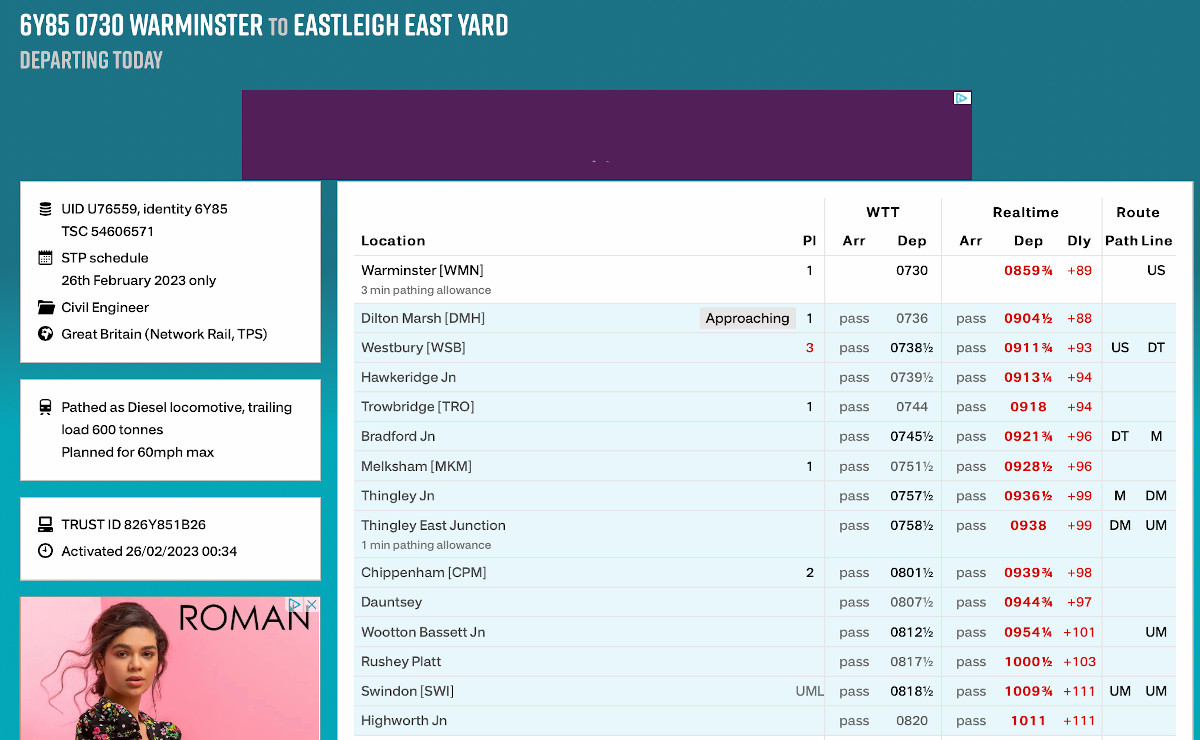Click the calendar icon next to STP schedule

point(45,258)
